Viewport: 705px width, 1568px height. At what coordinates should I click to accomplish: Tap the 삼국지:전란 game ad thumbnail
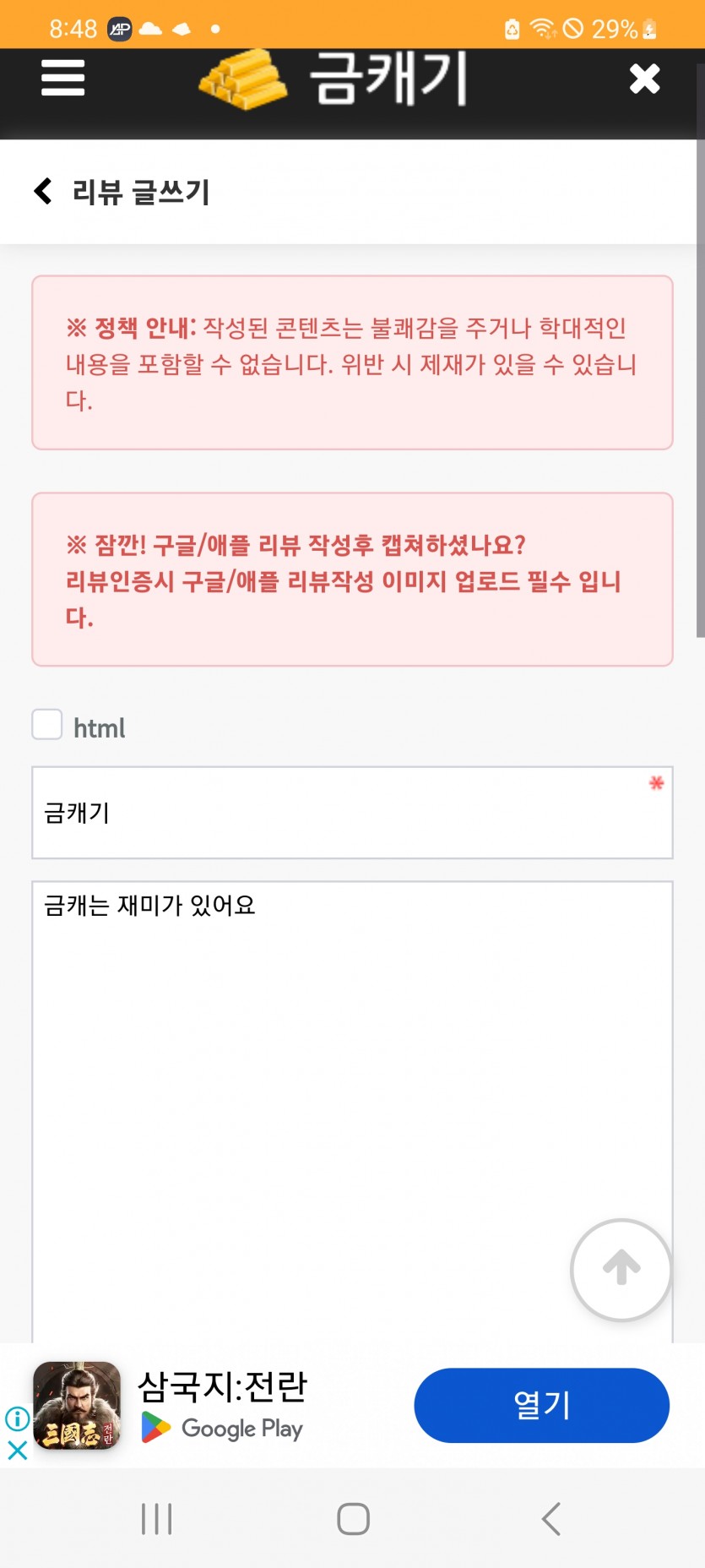[77, 1405]
